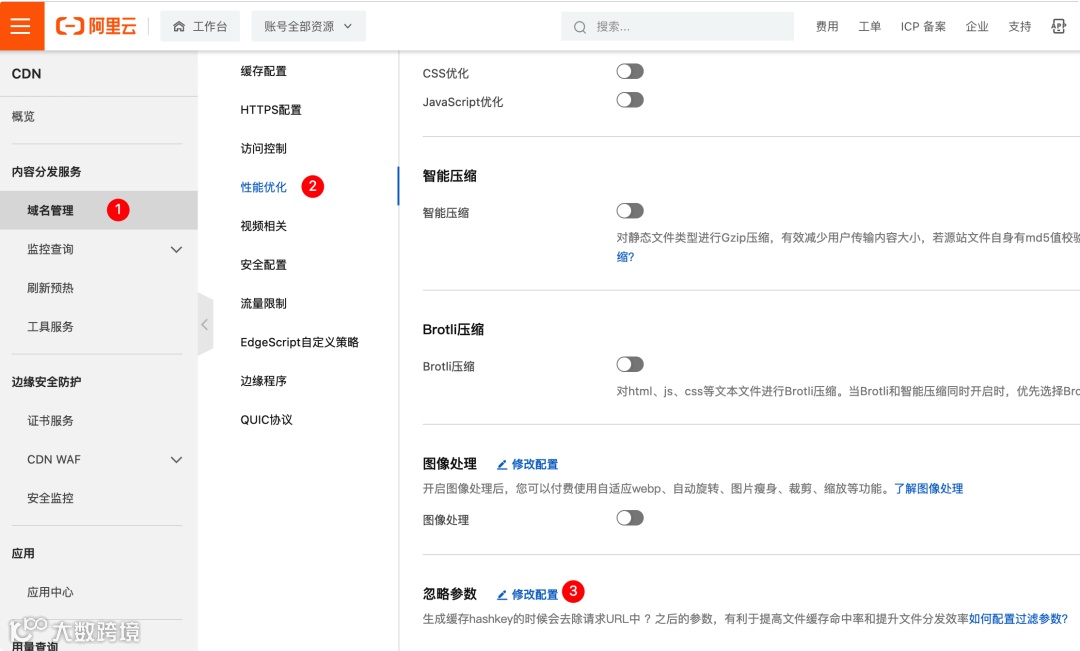
Task: Click the cloud shell icon in header
Action: pos(1059,26)
